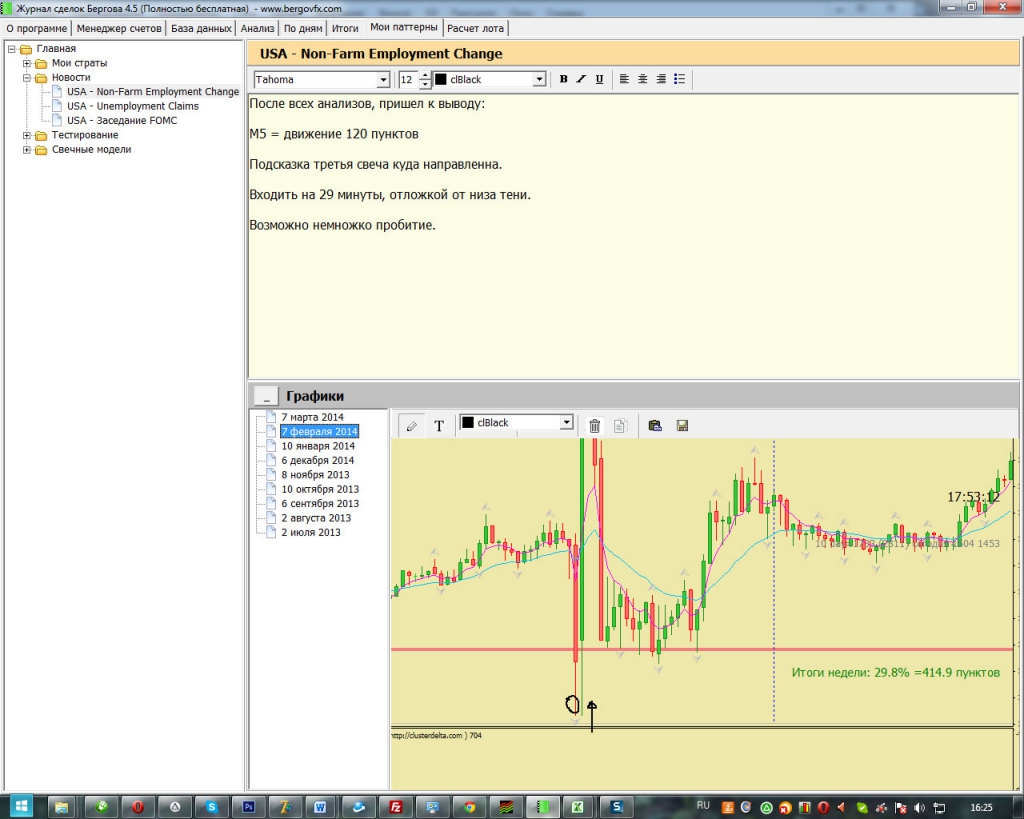The width and height of the screenshot is (1024, 819).
Task: Apply bullet list formatting to the note
Action: [x=680, y=79]
